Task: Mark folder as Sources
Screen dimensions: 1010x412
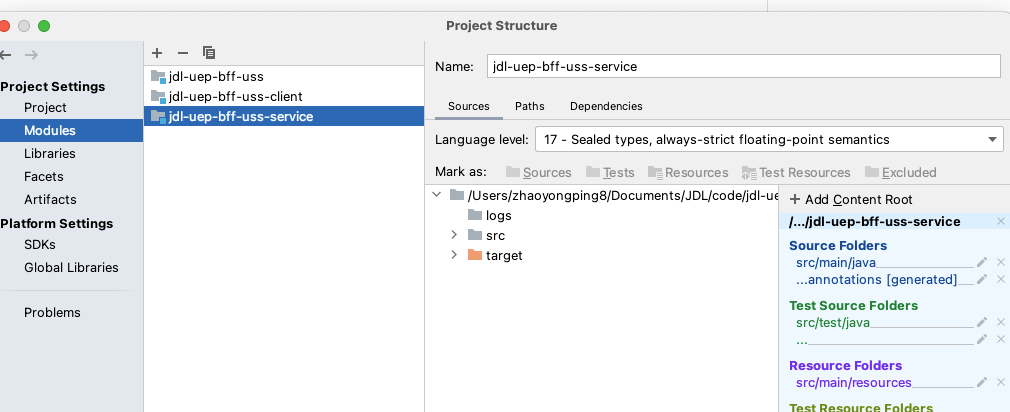Action: [538, 173]
